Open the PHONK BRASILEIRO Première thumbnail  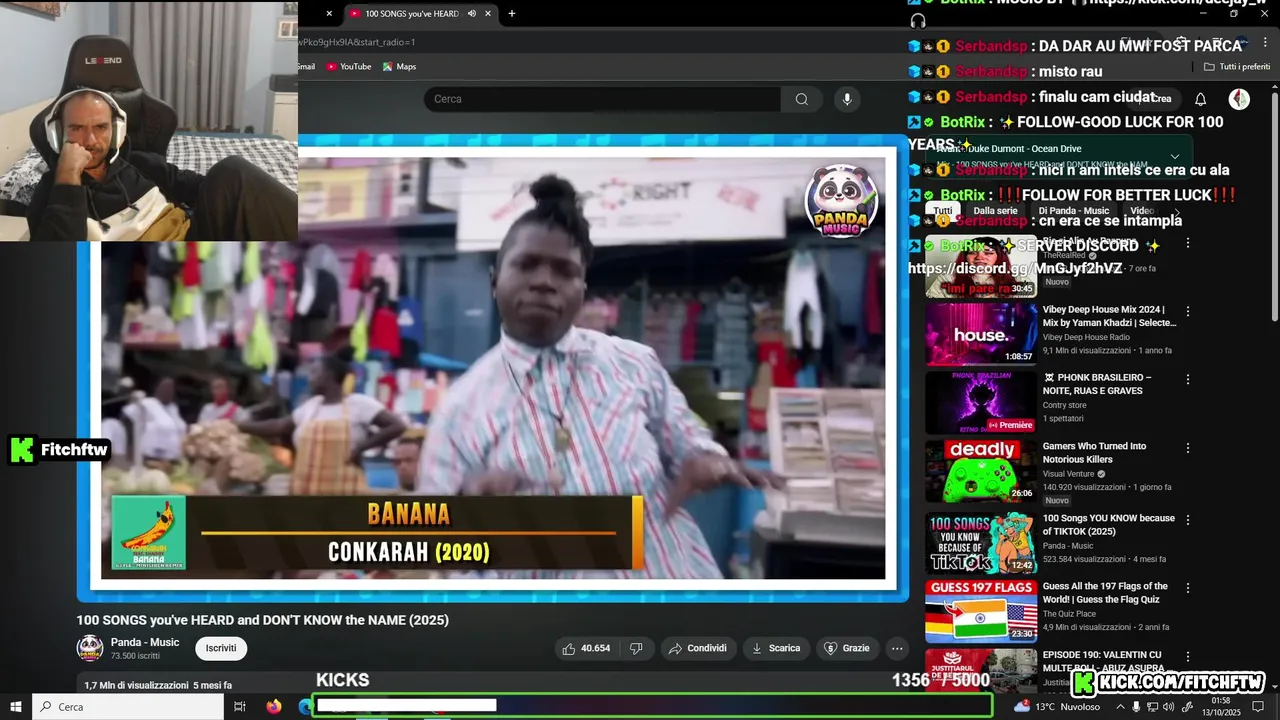(981, 402)
